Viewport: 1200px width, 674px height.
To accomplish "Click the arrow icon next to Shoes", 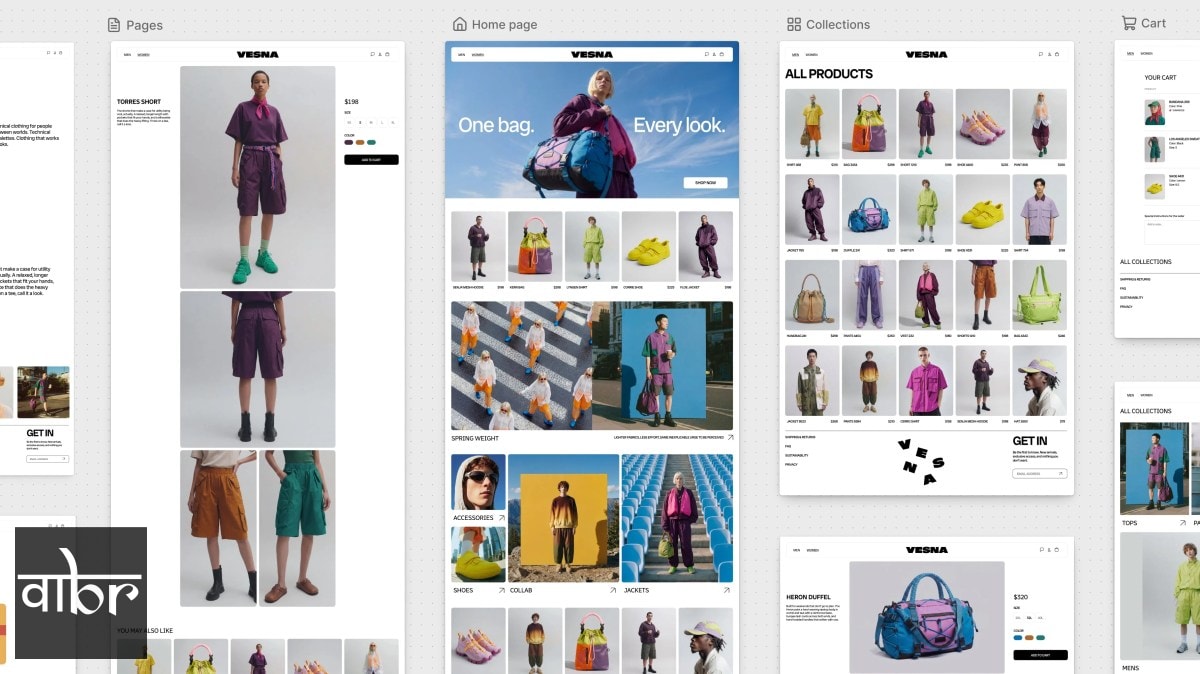I will click(501, 590).
